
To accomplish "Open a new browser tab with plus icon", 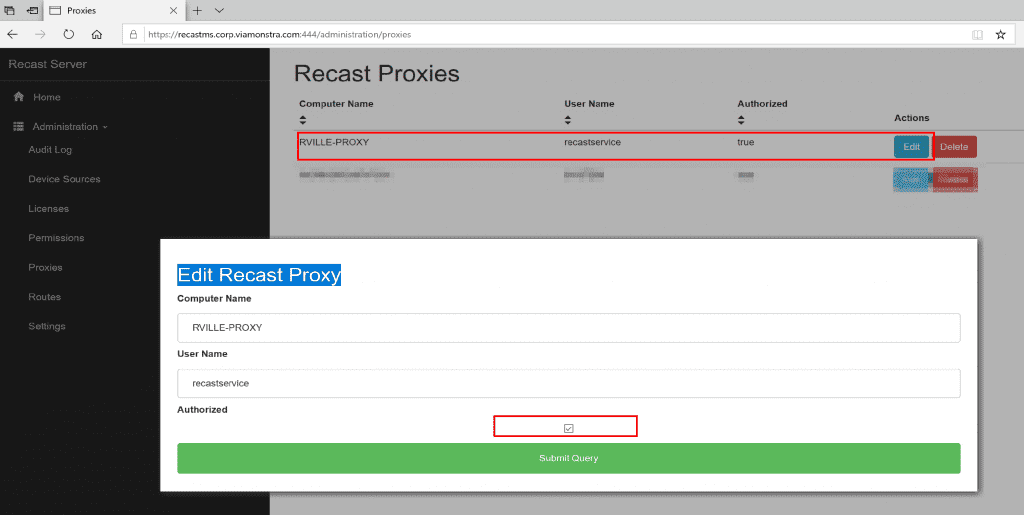I will coord(197,10).
